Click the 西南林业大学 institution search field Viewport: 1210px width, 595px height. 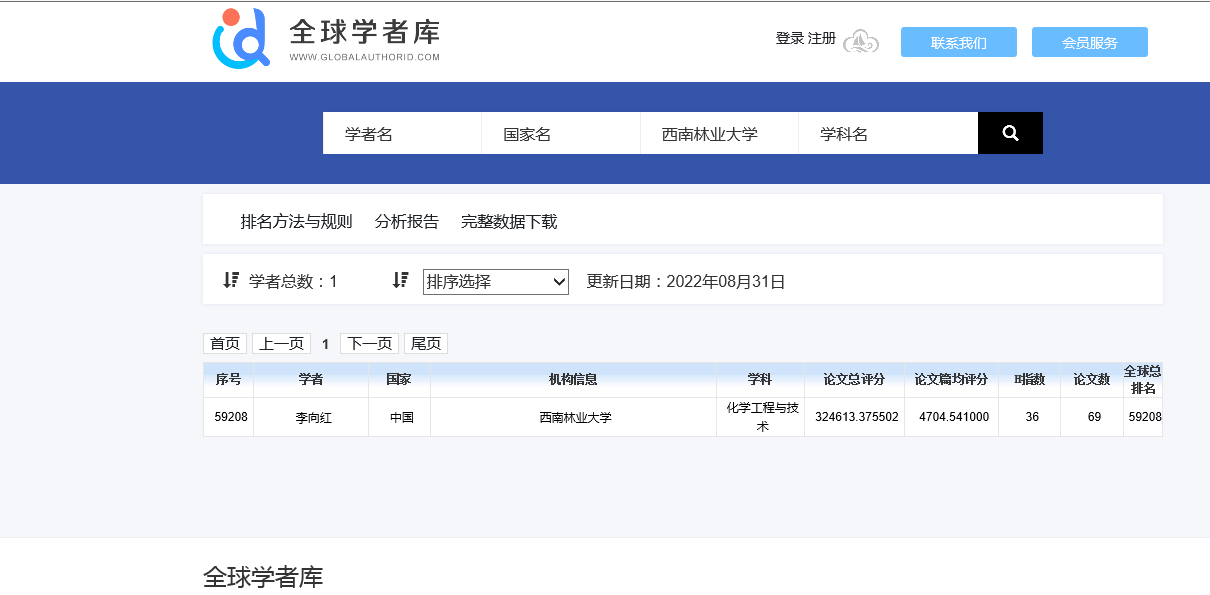coord(718,134)
